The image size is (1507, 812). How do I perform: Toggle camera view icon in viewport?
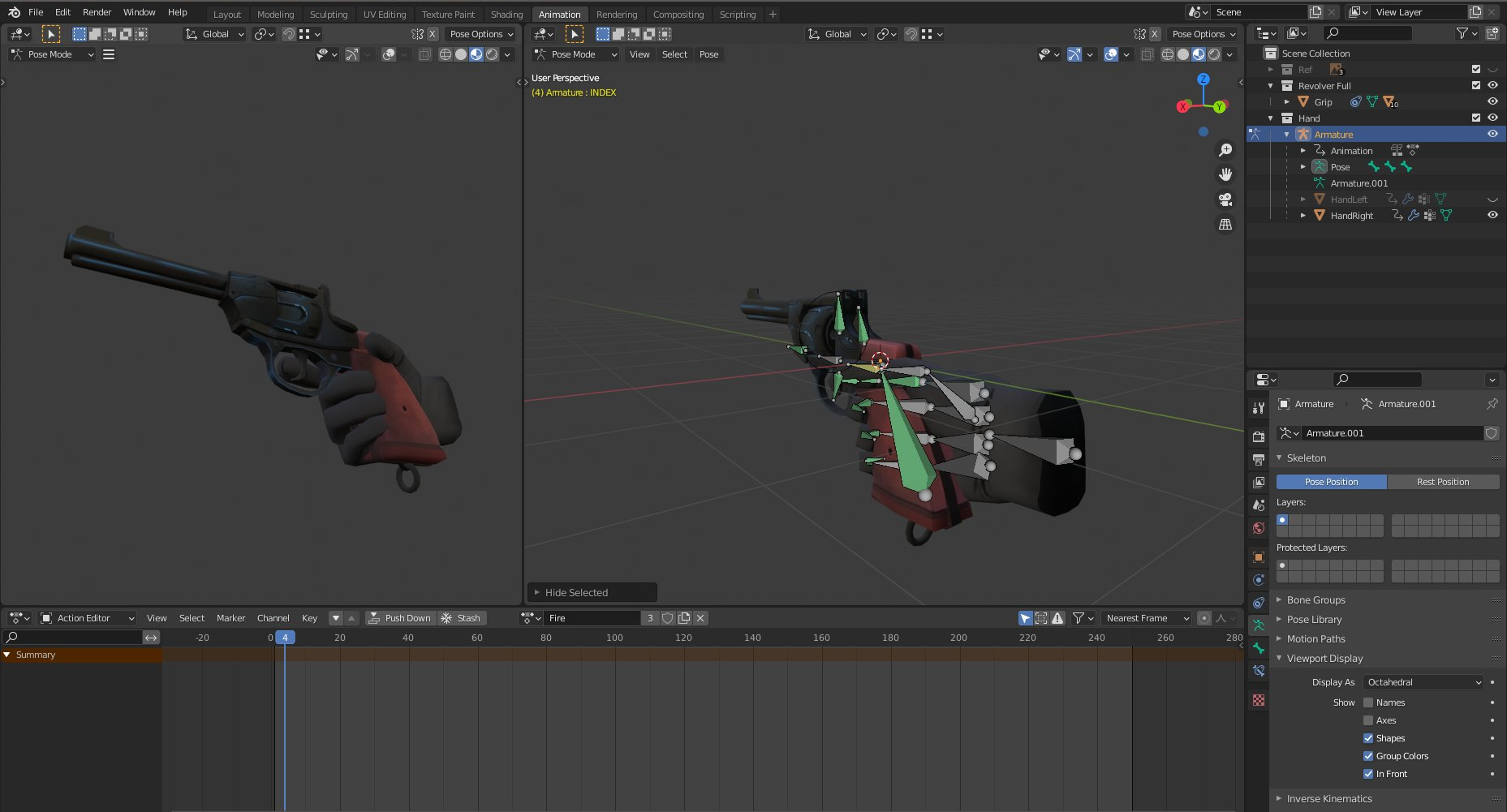point(1225,200)
